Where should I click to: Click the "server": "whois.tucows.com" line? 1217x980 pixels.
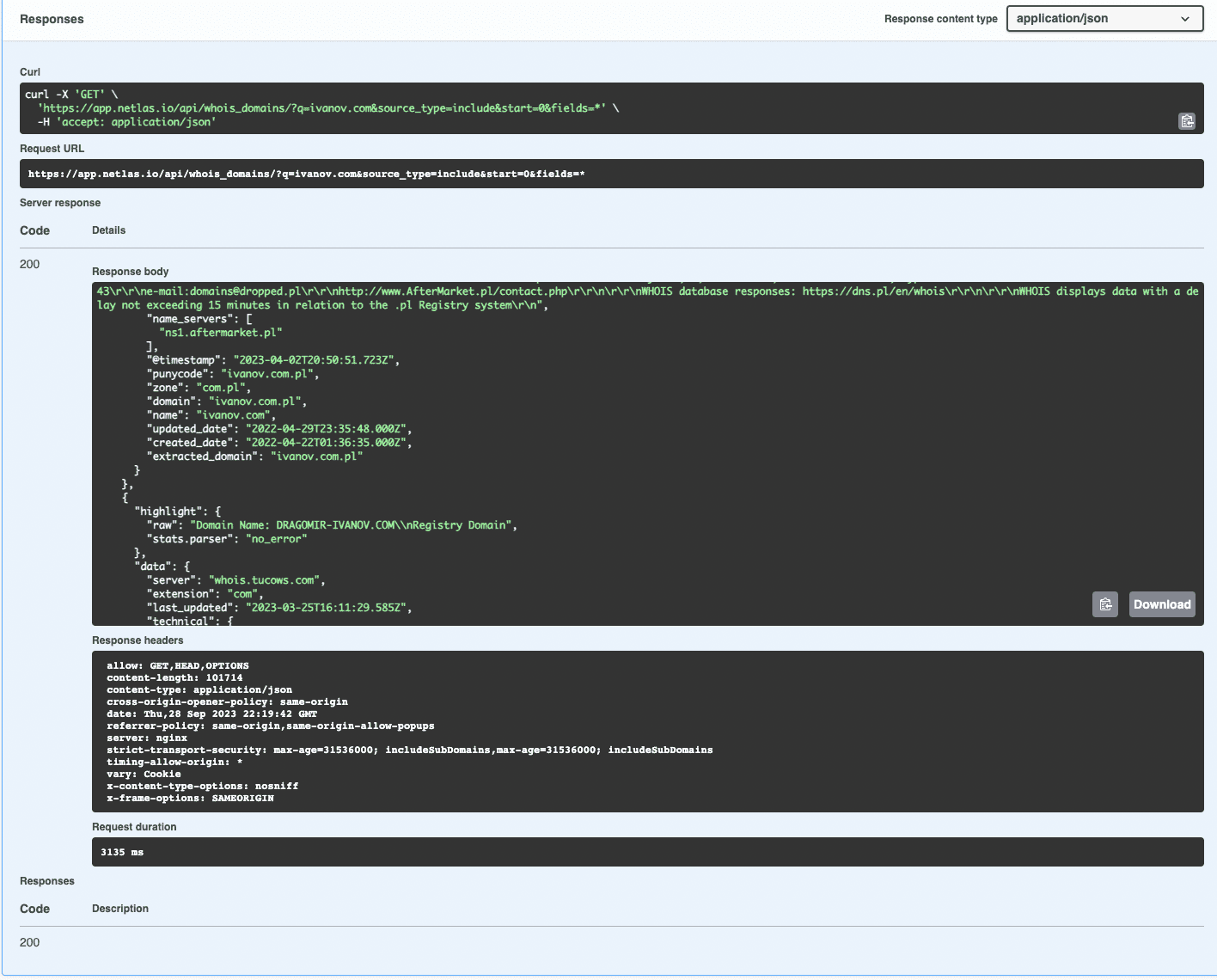point(236,580)
